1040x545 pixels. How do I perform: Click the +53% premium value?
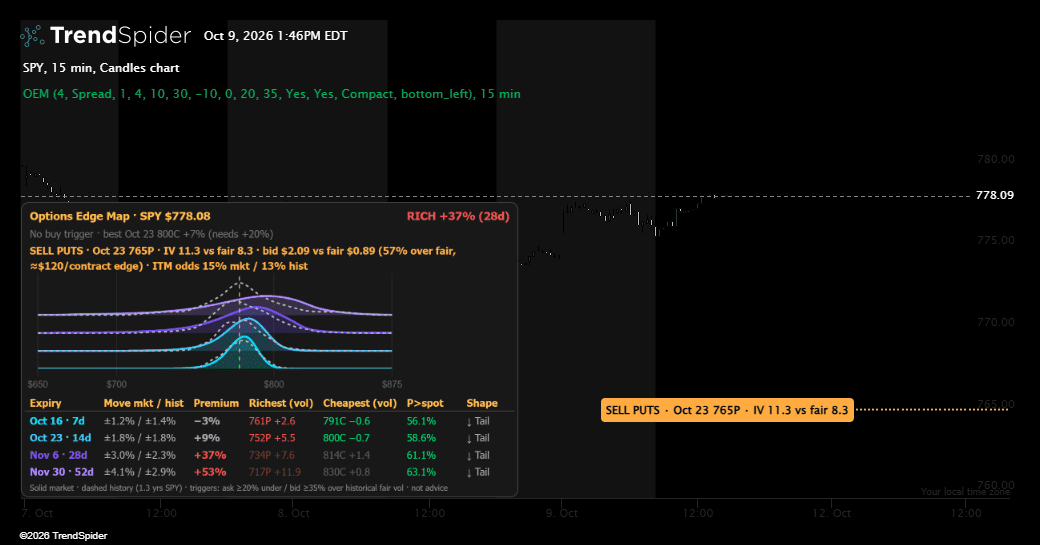click(210, 472)
